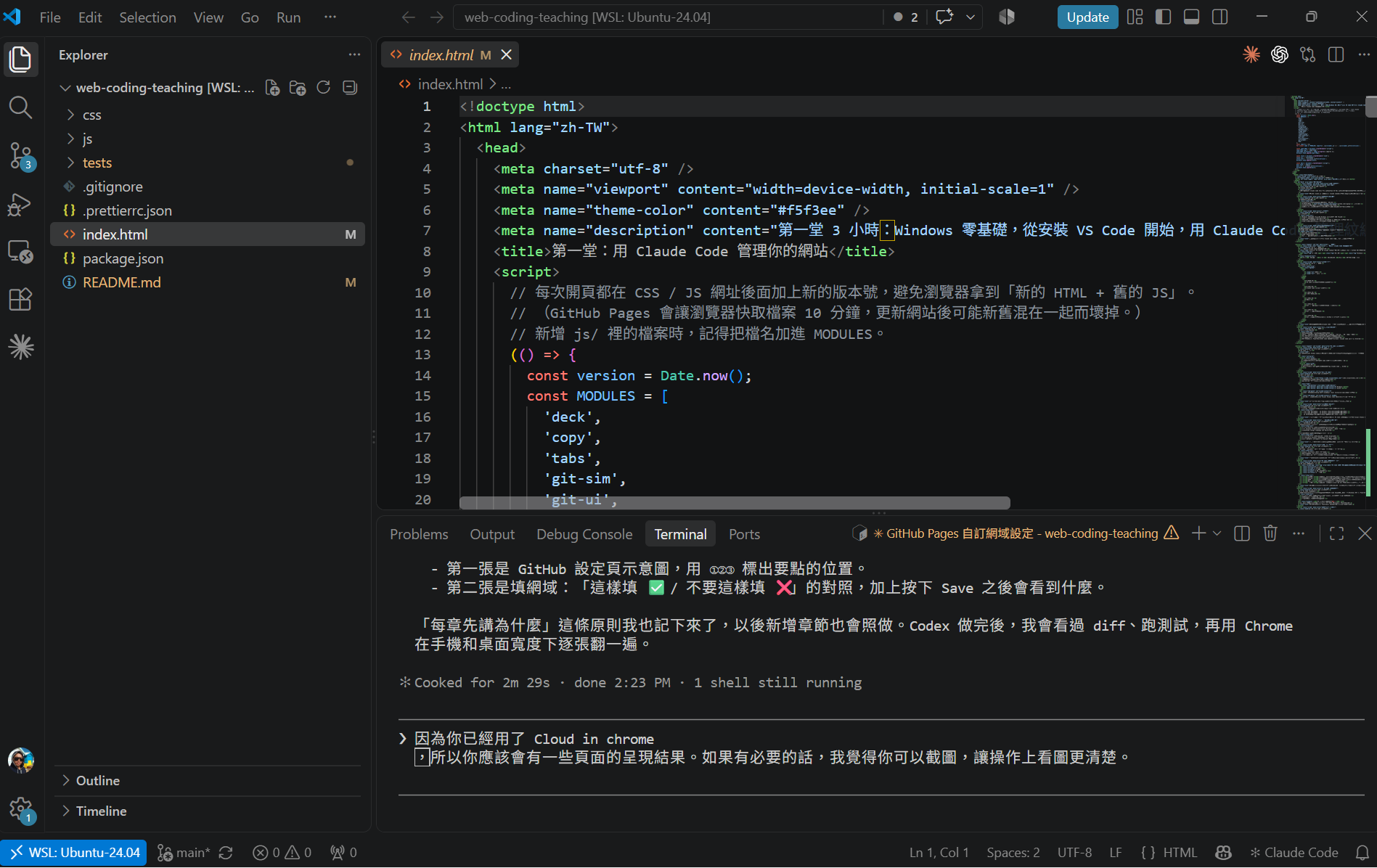Open Source Control view with 3 changes
The image size is (1377, 868).
[20, 155]
